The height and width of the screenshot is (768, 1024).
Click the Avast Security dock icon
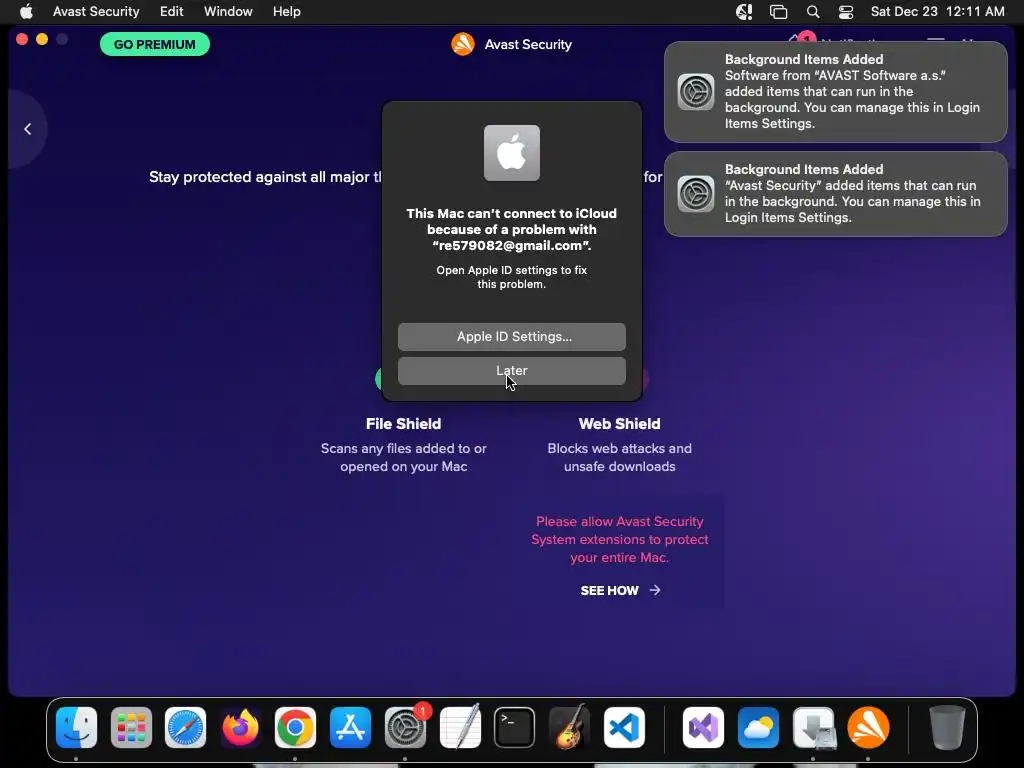pyautogui.click(x=868, y=727)
